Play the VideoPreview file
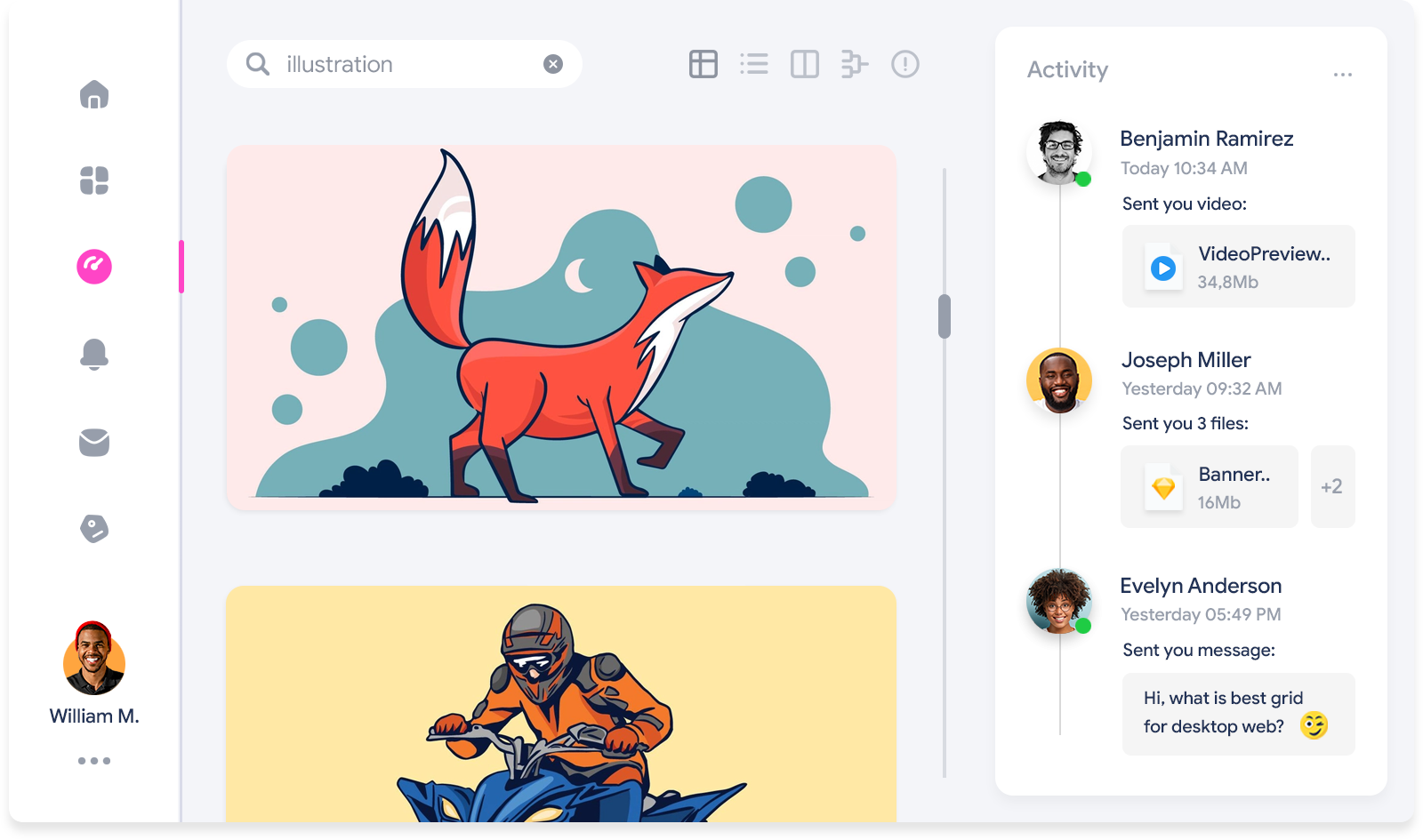Image resolution: width=1423 pixels, height=840 pixels. pyautogui.click(x=1163, y=268)
